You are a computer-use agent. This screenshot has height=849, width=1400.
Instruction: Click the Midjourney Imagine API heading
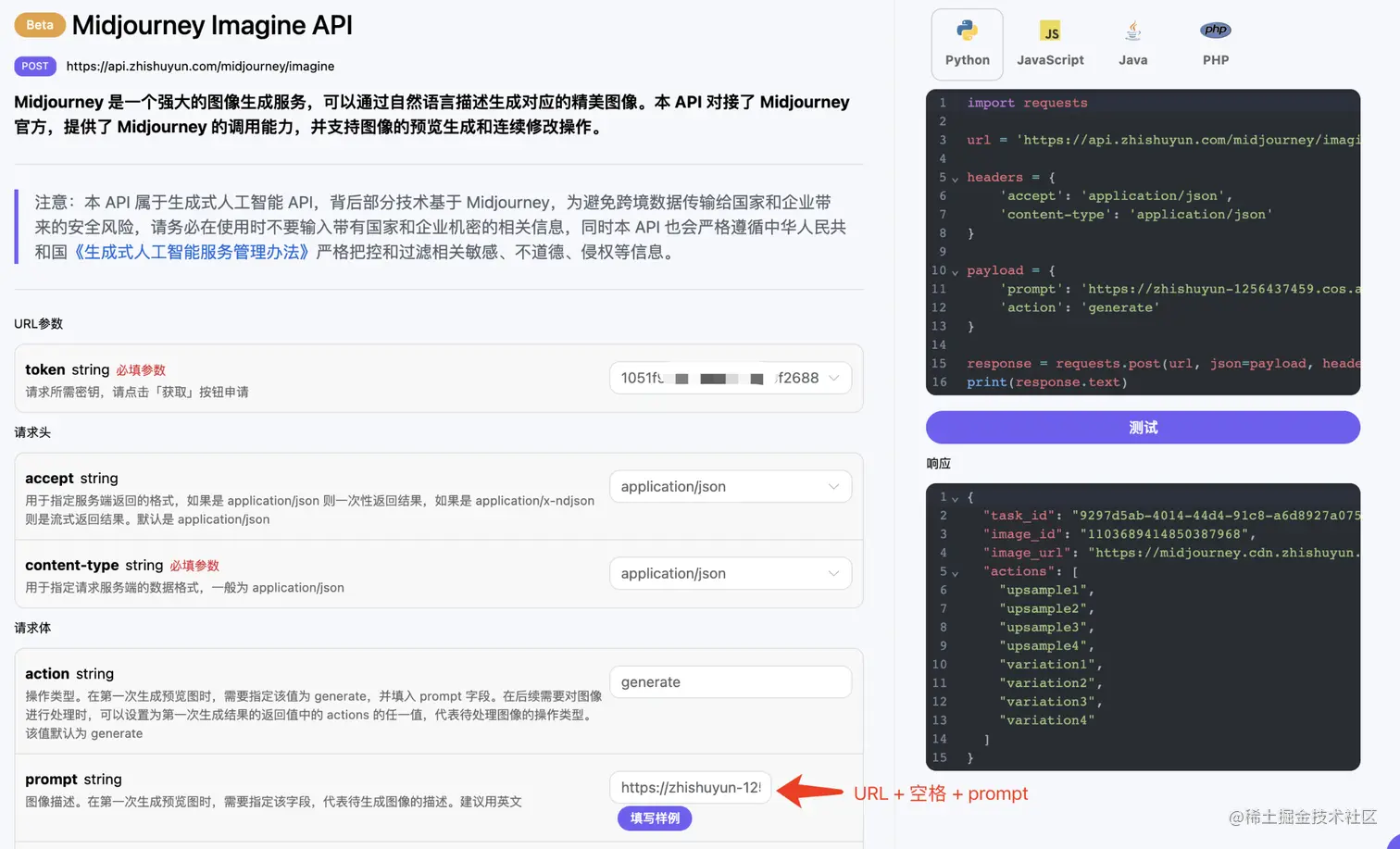[x=212, y=25]
